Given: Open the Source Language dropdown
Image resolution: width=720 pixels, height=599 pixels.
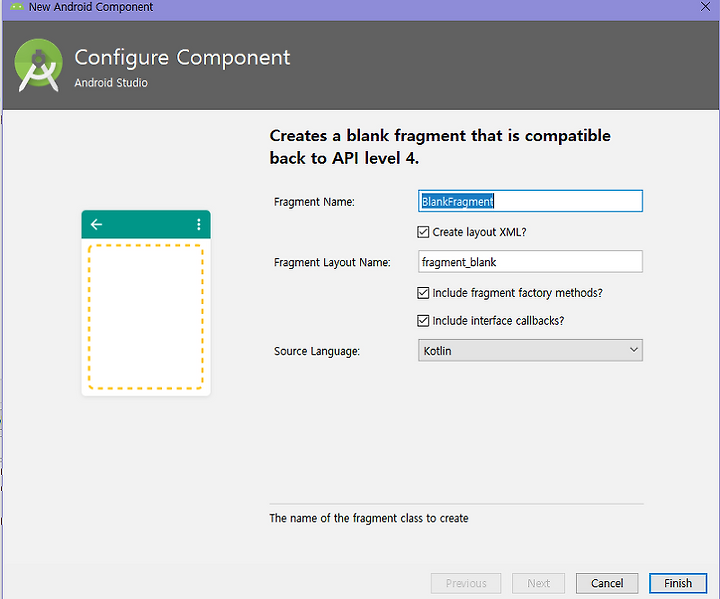Looking at the screenshot, I should point(530,350).
